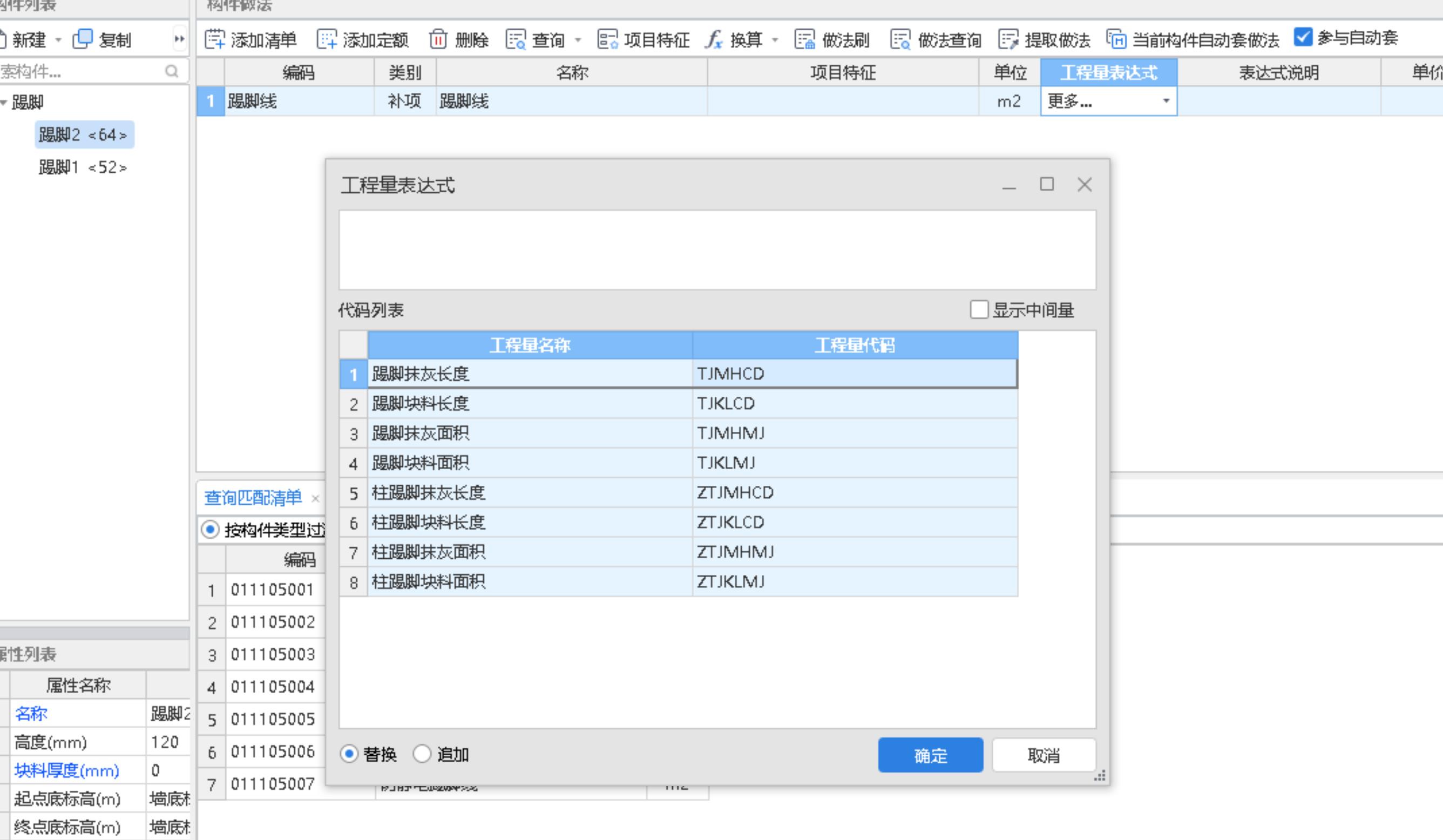Enable the 显示中间量 checkbox
Image resolution: width=1443 pixels, height=840 pixels.
[979, 310]
